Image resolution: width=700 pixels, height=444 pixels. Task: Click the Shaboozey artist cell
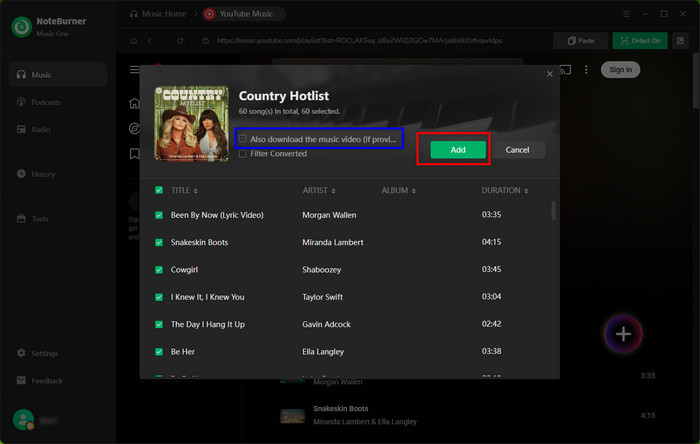pyautogui.click(x=321, y=270)
